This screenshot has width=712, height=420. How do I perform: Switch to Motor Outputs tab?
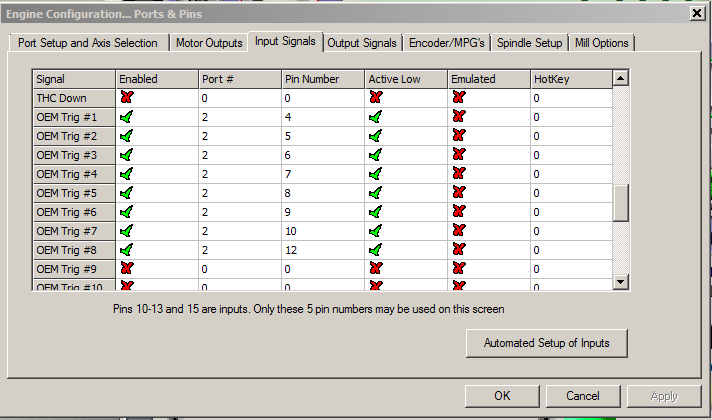pyautogui.click(x=209, y=43)
